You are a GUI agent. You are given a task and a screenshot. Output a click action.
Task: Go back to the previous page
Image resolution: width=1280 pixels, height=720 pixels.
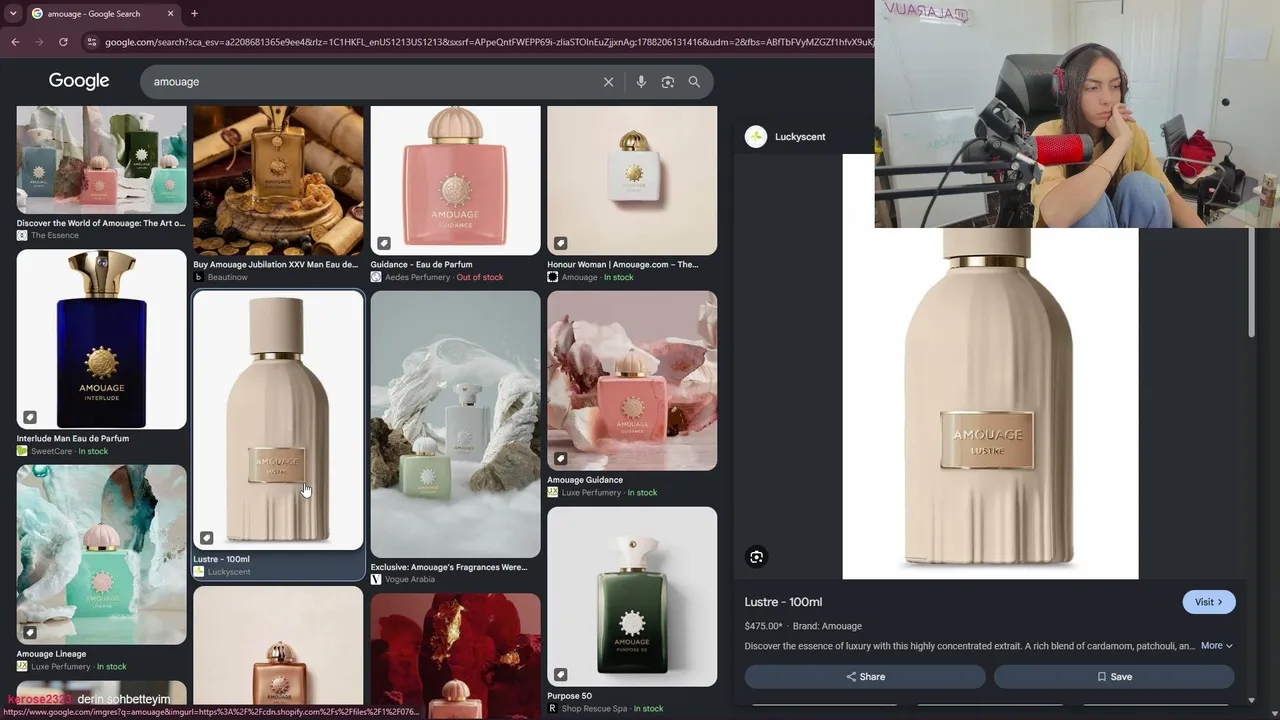[x=15, y=42]
